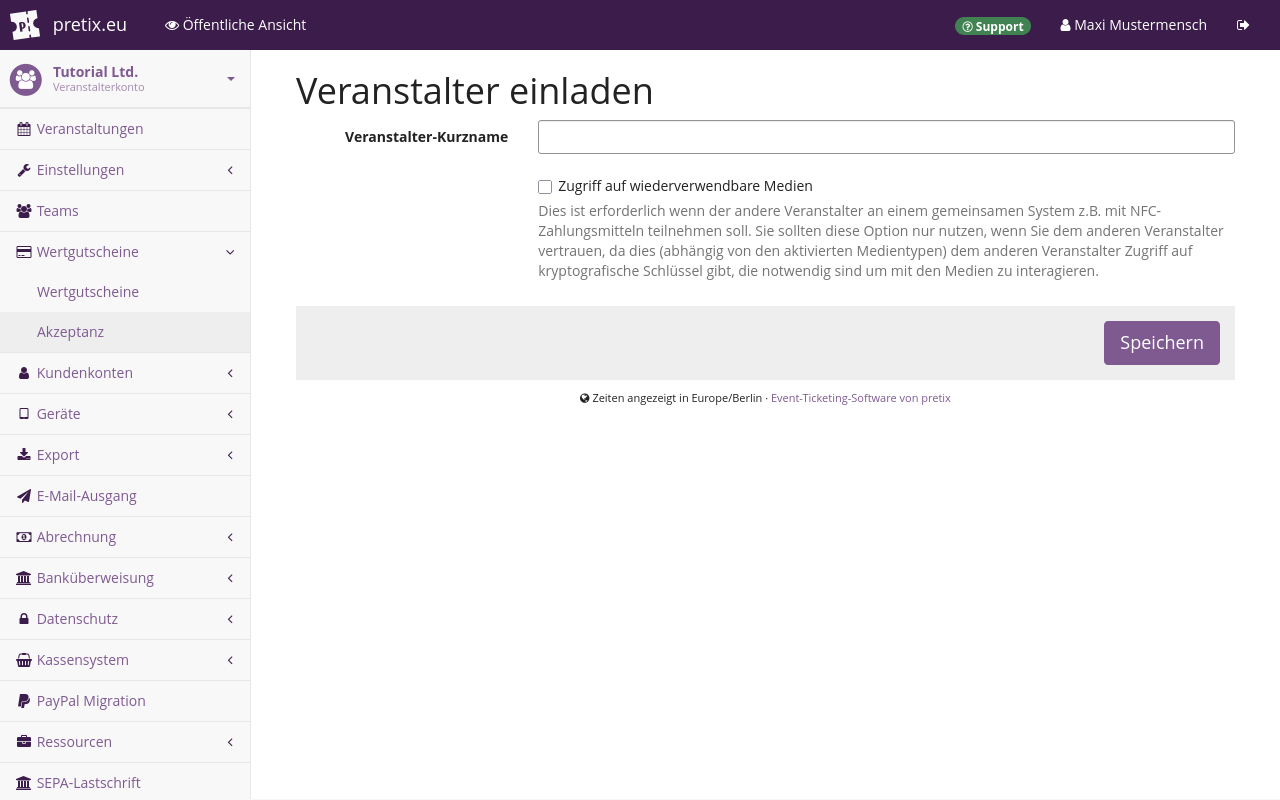This screenshot has height=800, width=1280.
Task: Open the Maxi Mustermensch user link
Action: [1133, 25]
